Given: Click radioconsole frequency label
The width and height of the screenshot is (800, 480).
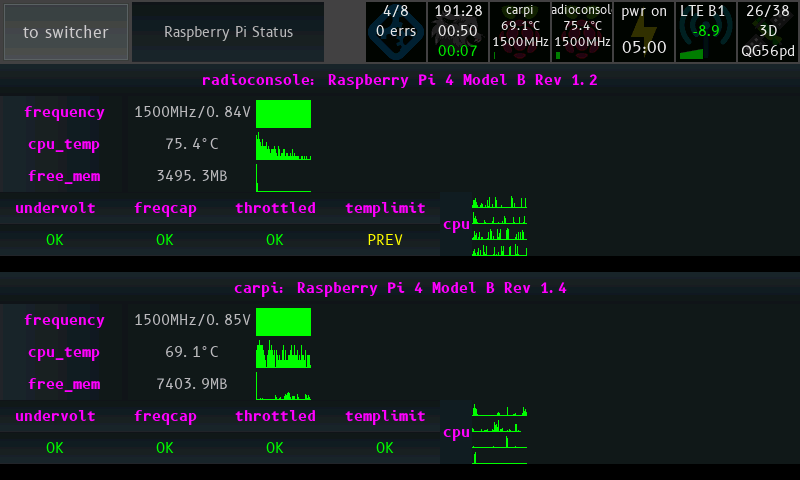Looking at the screenshot, I should 64,112.
